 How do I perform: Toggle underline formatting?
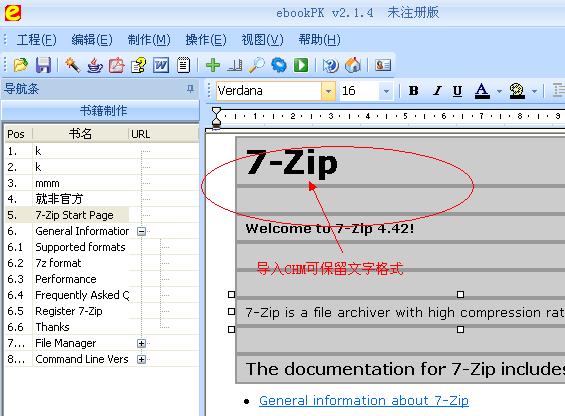click(x=457, y=90)
